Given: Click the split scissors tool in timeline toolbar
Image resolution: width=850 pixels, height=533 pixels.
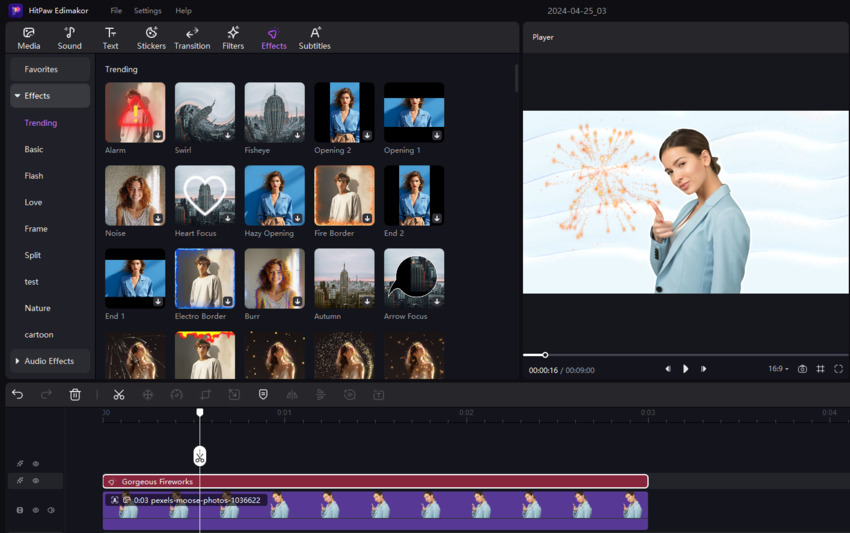Looking at the screenshot, I should click(x=119, y=395).
